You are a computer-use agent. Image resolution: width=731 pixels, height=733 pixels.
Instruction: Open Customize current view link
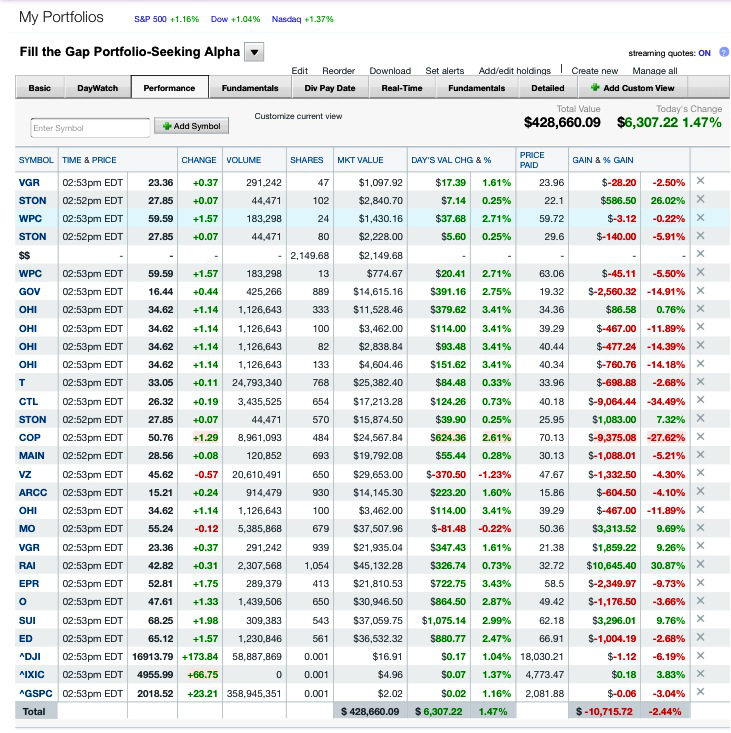[x=298, y=116]
